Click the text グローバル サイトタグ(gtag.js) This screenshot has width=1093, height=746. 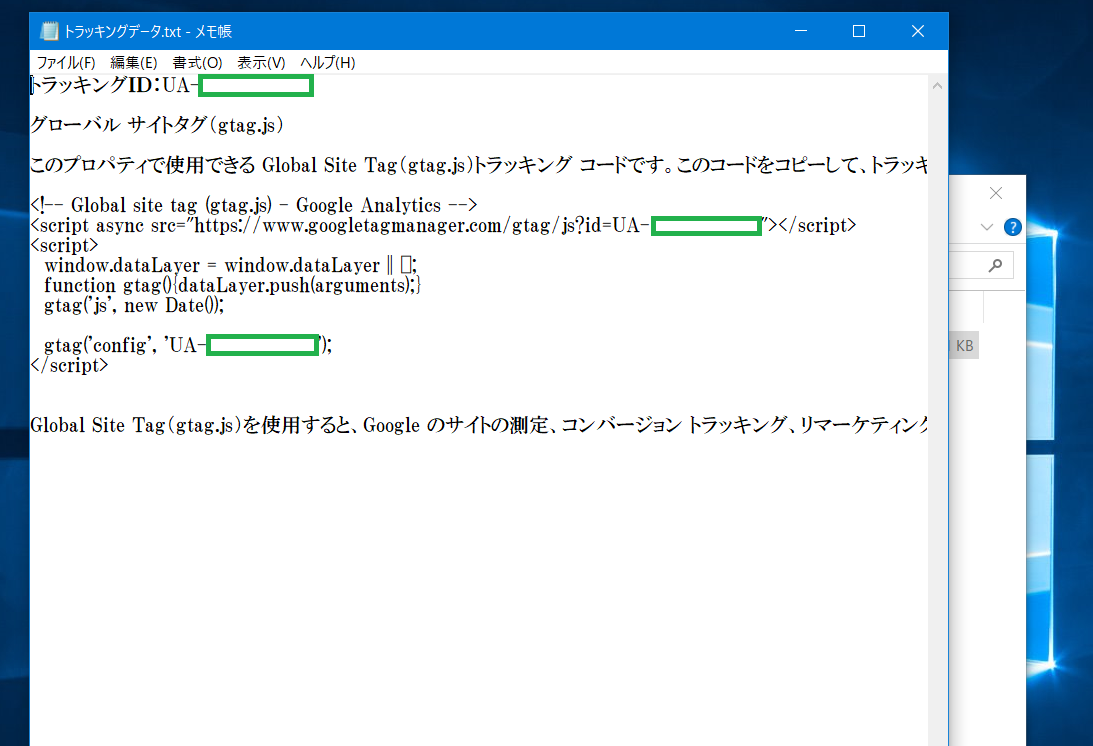(158, 125)
